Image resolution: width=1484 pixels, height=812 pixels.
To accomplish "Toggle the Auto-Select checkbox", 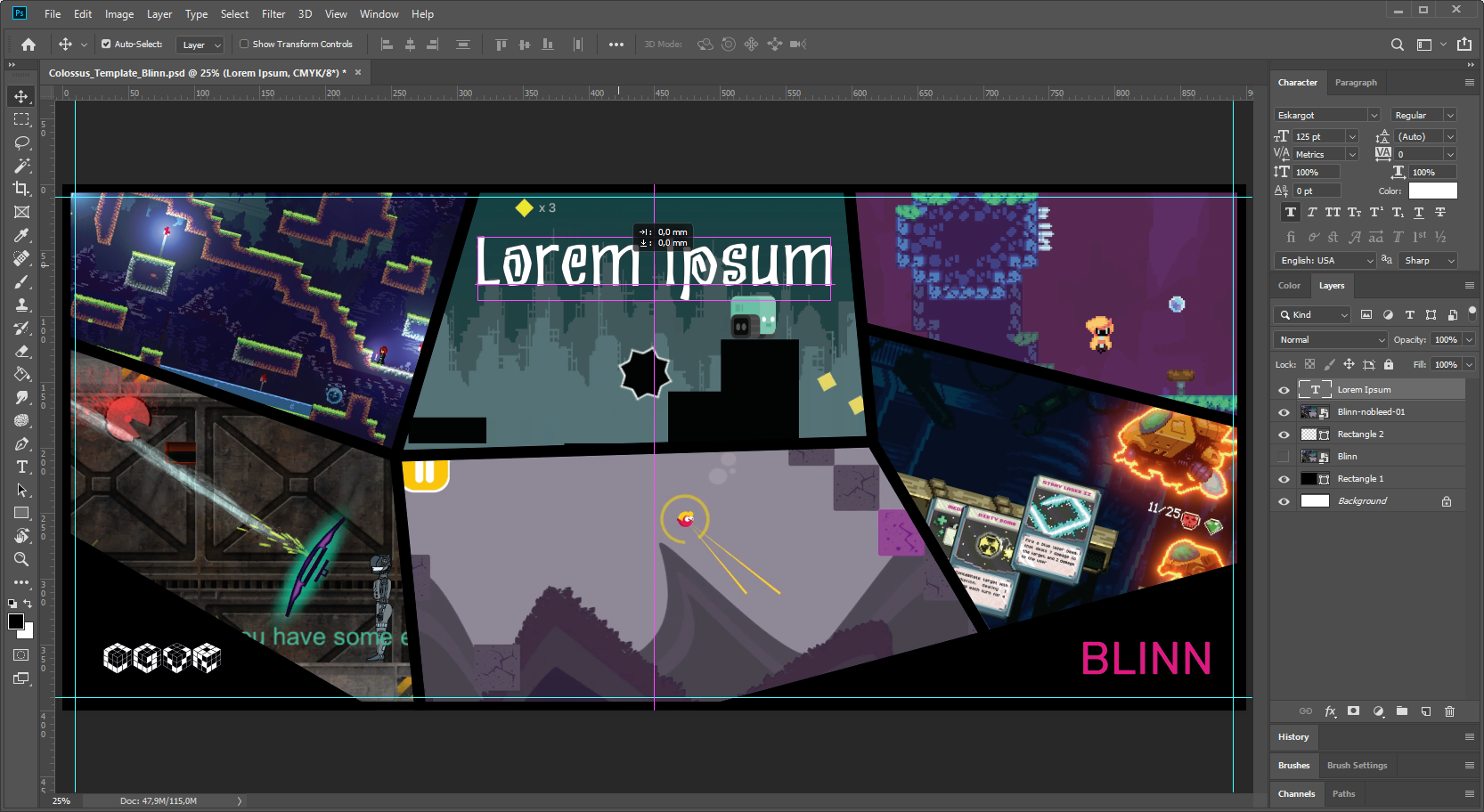I will pos(106,44).
